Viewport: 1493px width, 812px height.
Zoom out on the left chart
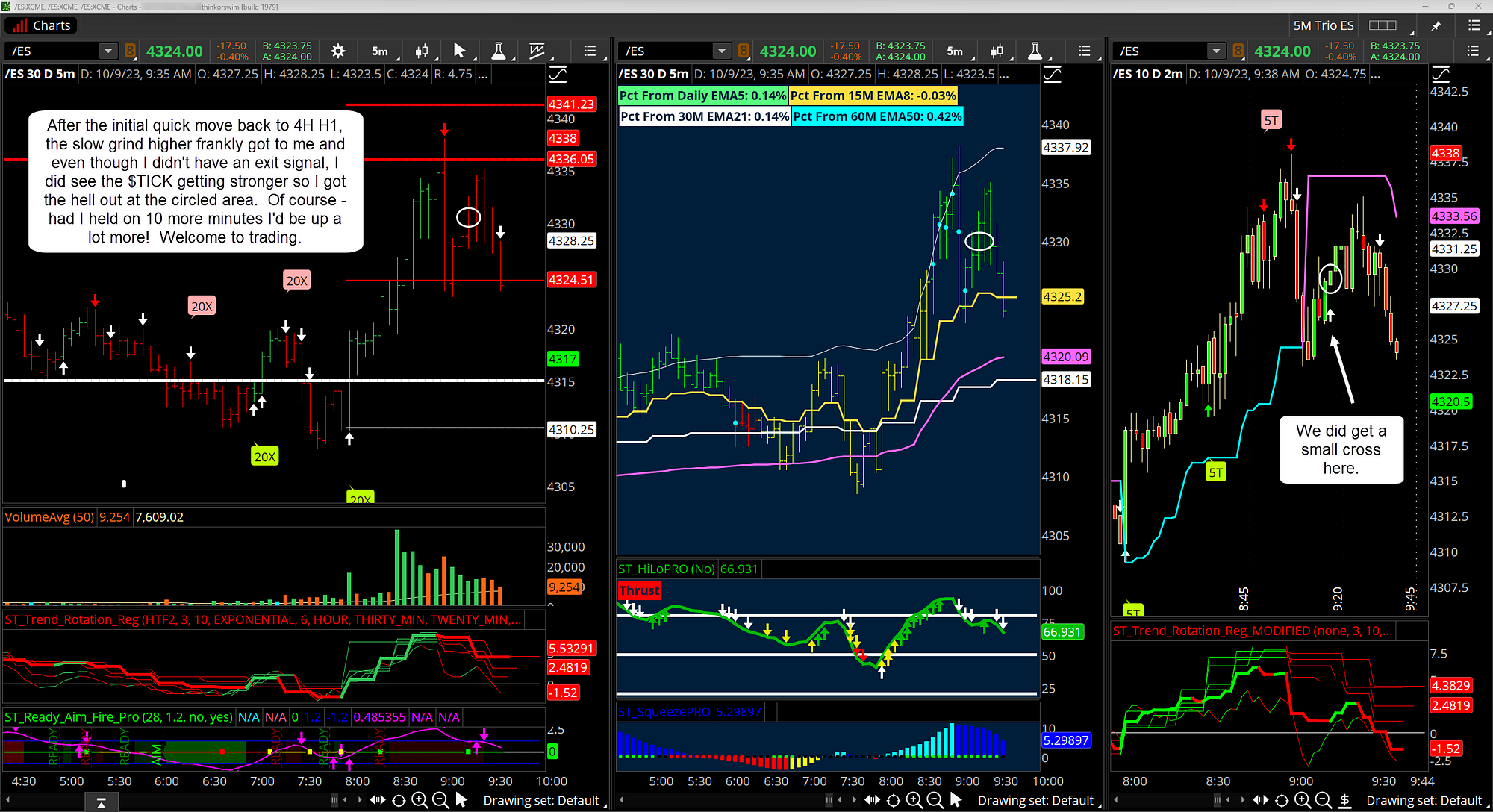coord(440,800)
